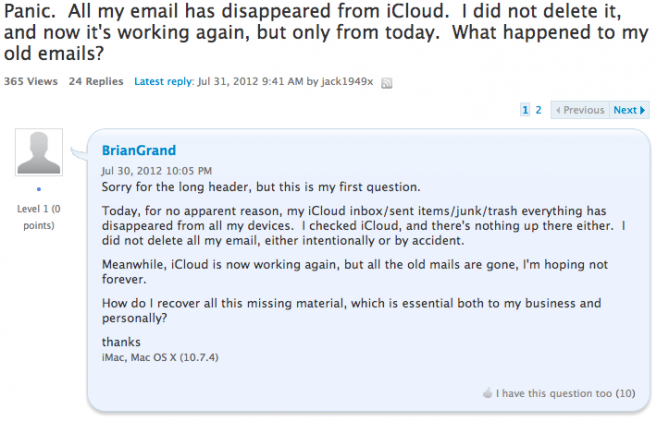Image resolution: width=657 pixels, height=421 pixels.
Task: Click the 365 Views count
Action: click(x=31, y=81)
